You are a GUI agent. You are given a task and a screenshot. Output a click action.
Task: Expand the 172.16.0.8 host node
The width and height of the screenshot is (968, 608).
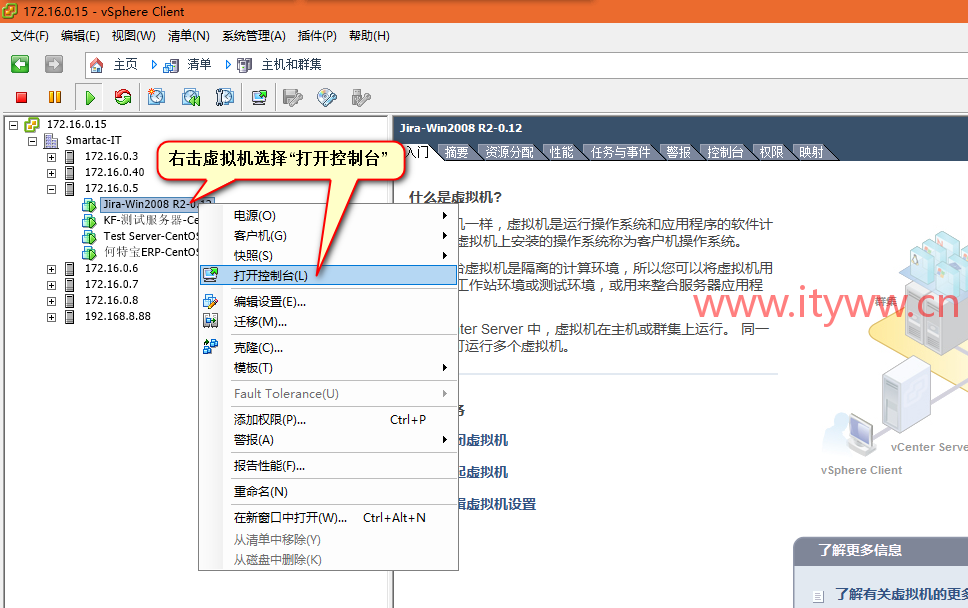52,302
